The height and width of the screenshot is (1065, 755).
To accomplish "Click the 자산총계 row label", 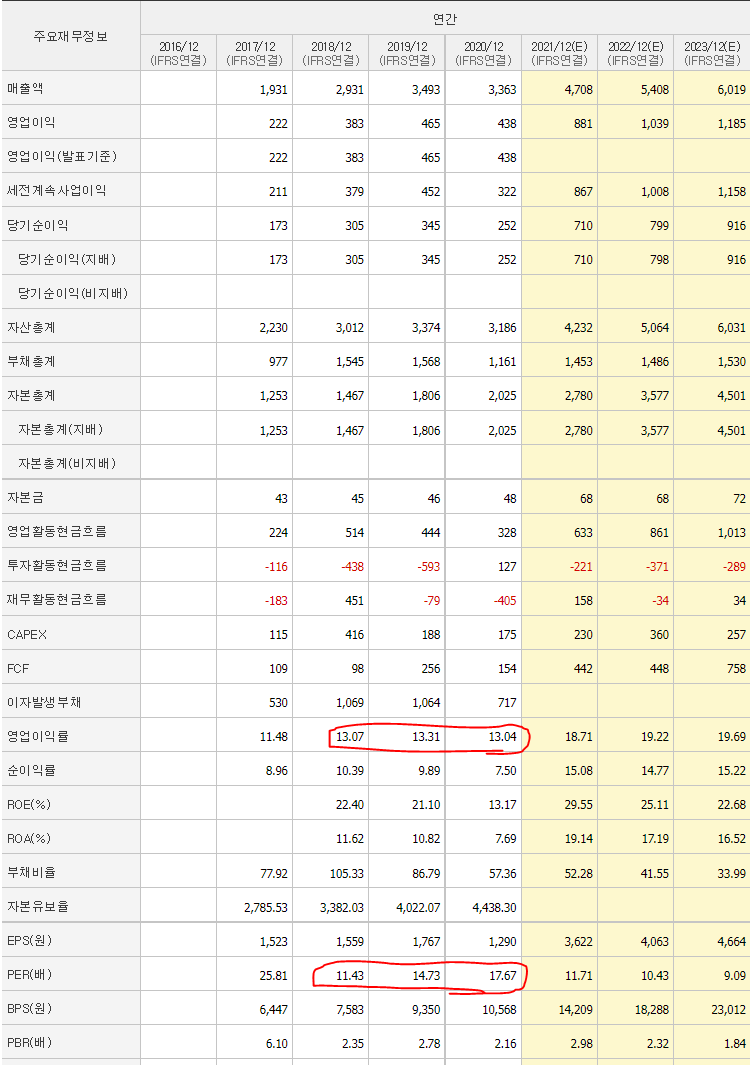I will [x=31, y=327].
